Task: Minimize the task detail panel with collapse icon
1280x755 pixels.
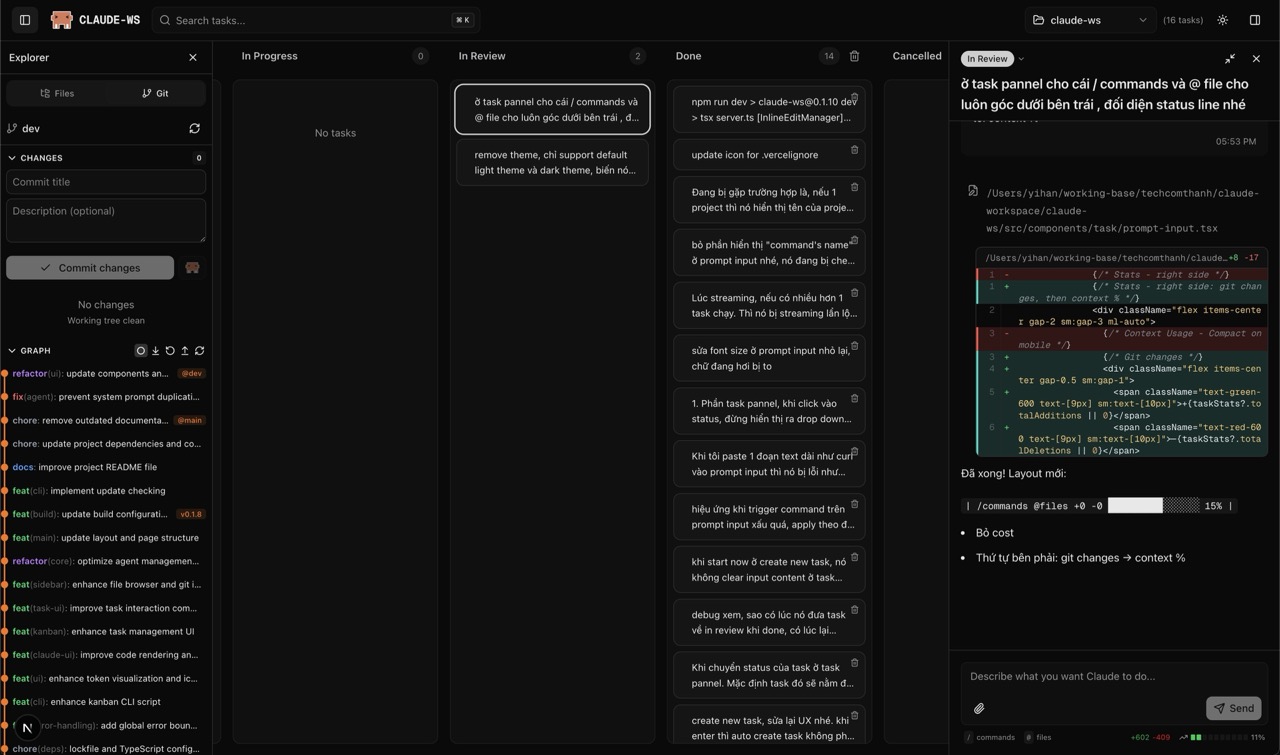Action: point(1230,59)
